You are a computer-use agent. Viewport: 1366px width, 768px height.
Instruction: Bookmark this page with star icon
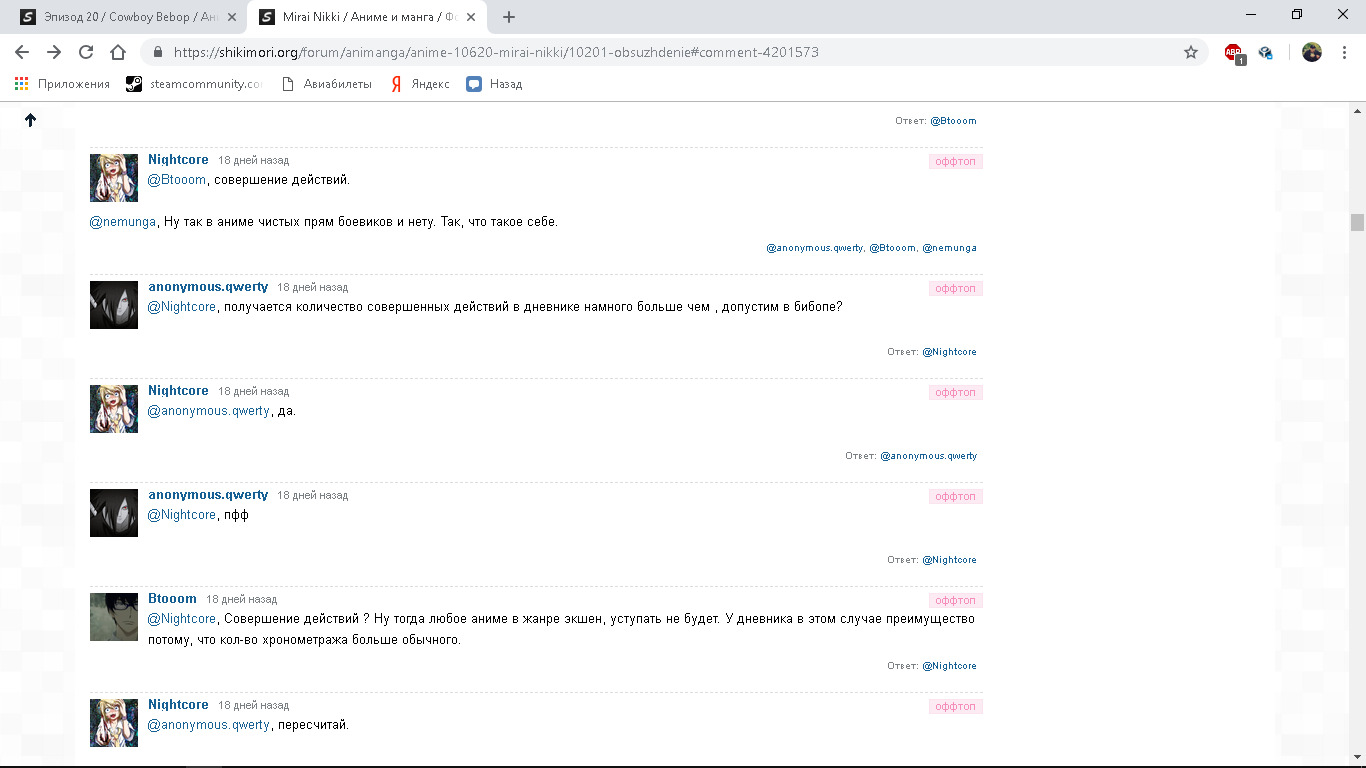(x=1190, y=52)
